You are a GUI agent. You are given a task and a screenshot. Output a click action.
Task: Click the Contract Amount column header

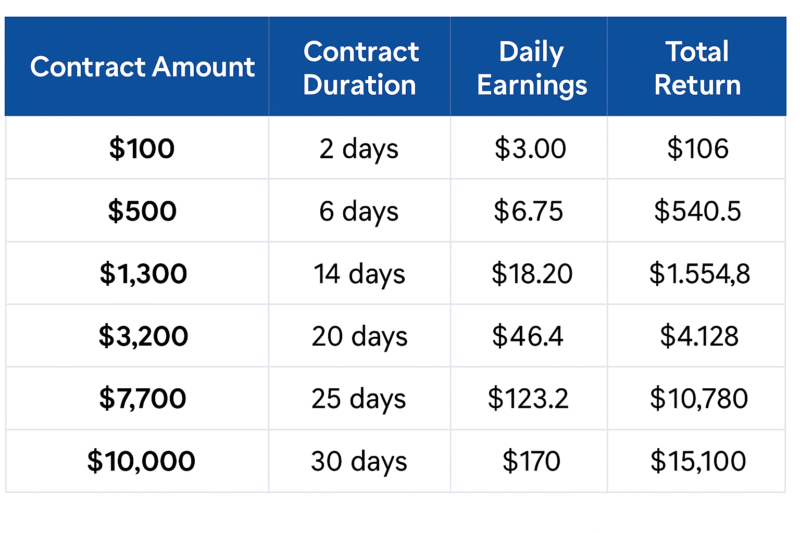[x=142, y=68]
